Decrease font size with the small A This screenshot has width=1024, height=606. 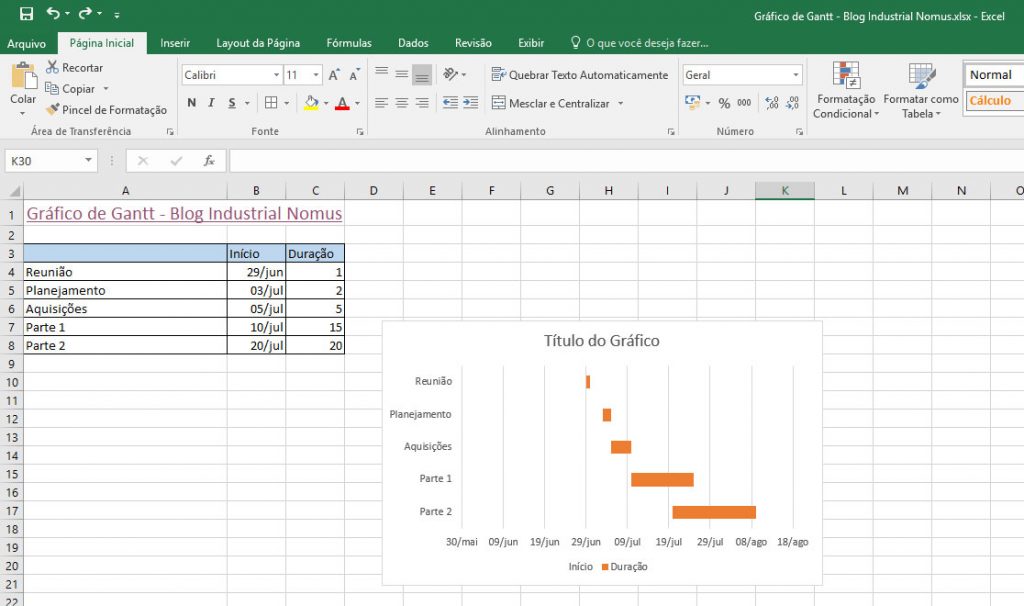point(354,75)
